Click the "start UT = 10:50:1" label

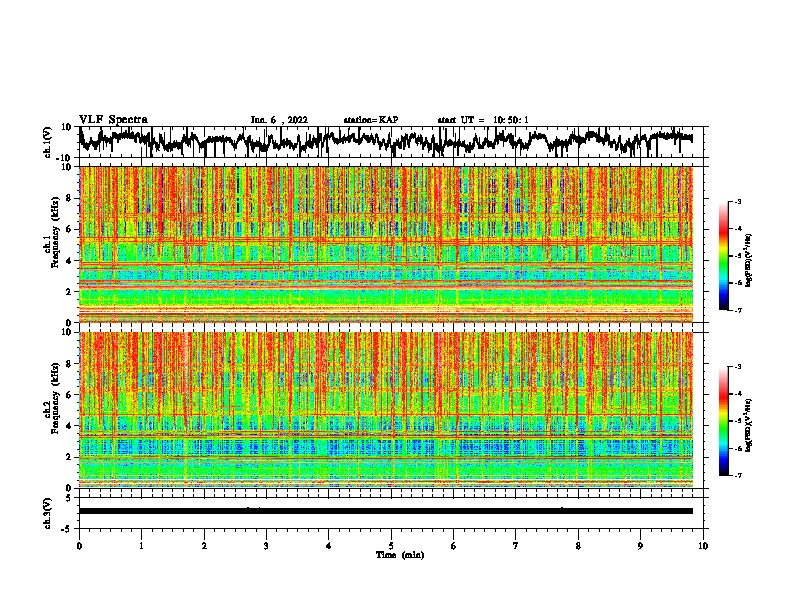tap(483, 120)
